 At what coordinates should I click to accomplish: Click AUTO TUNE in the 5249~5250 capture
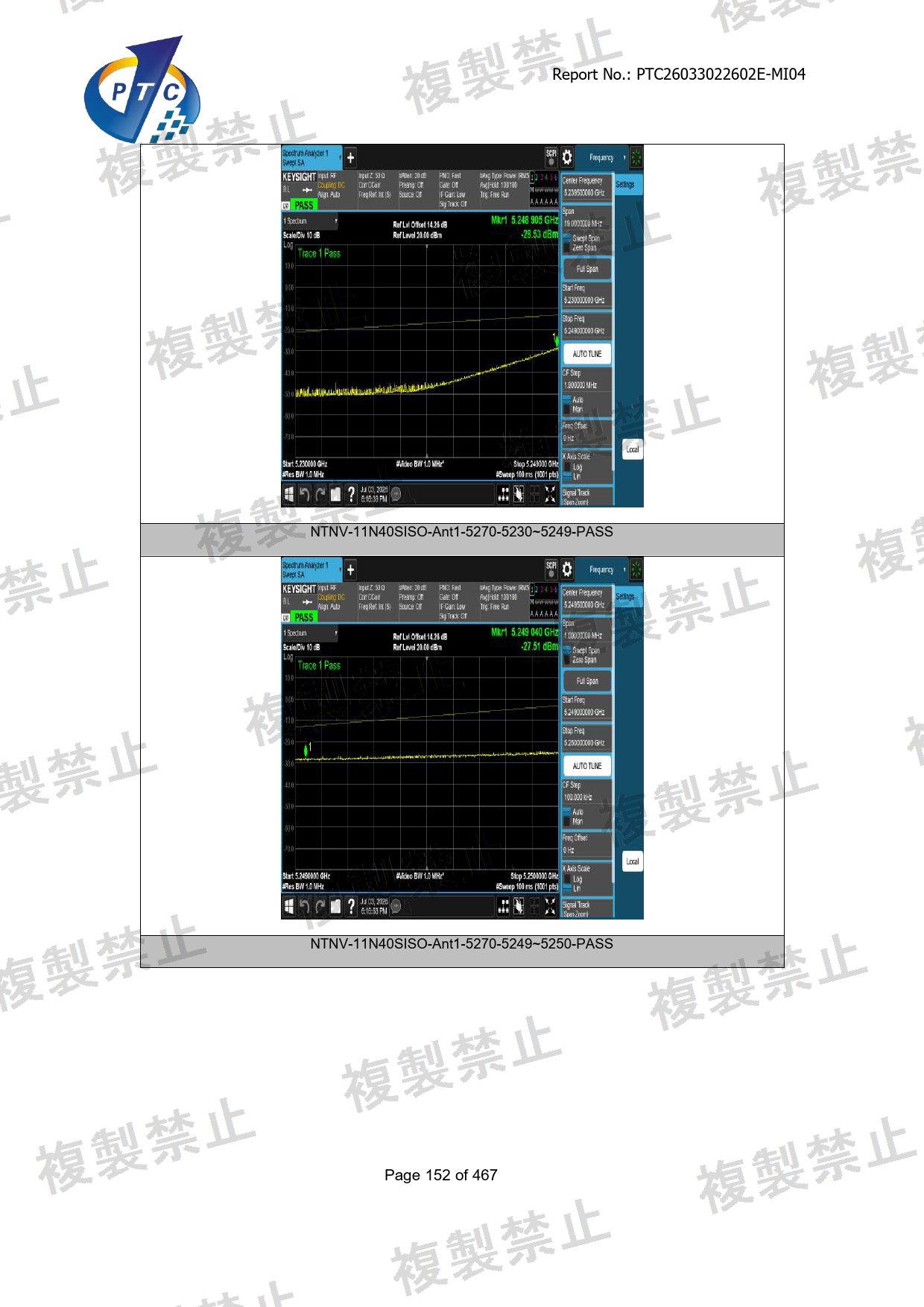click(x=587, y=766)
